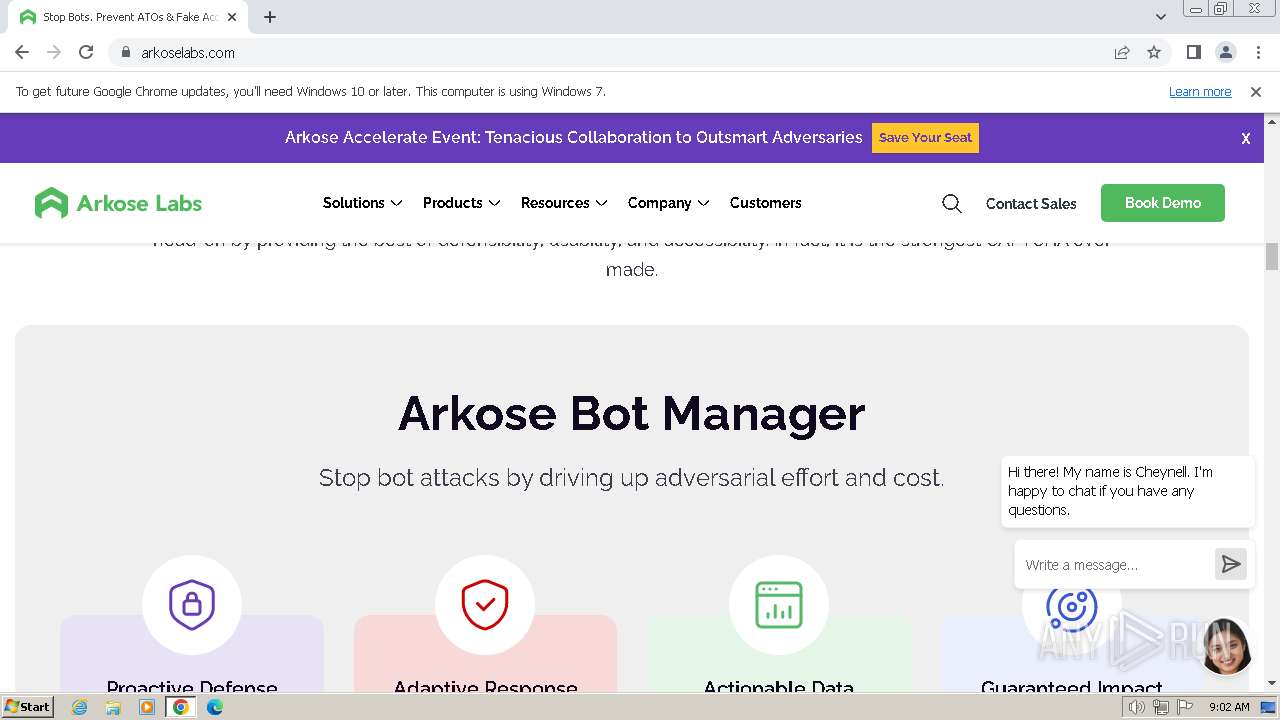The width and height of the screenshot is (1280, 720).
Task: Click the Cheynell chat greeting bubble
Action: 1128,491
